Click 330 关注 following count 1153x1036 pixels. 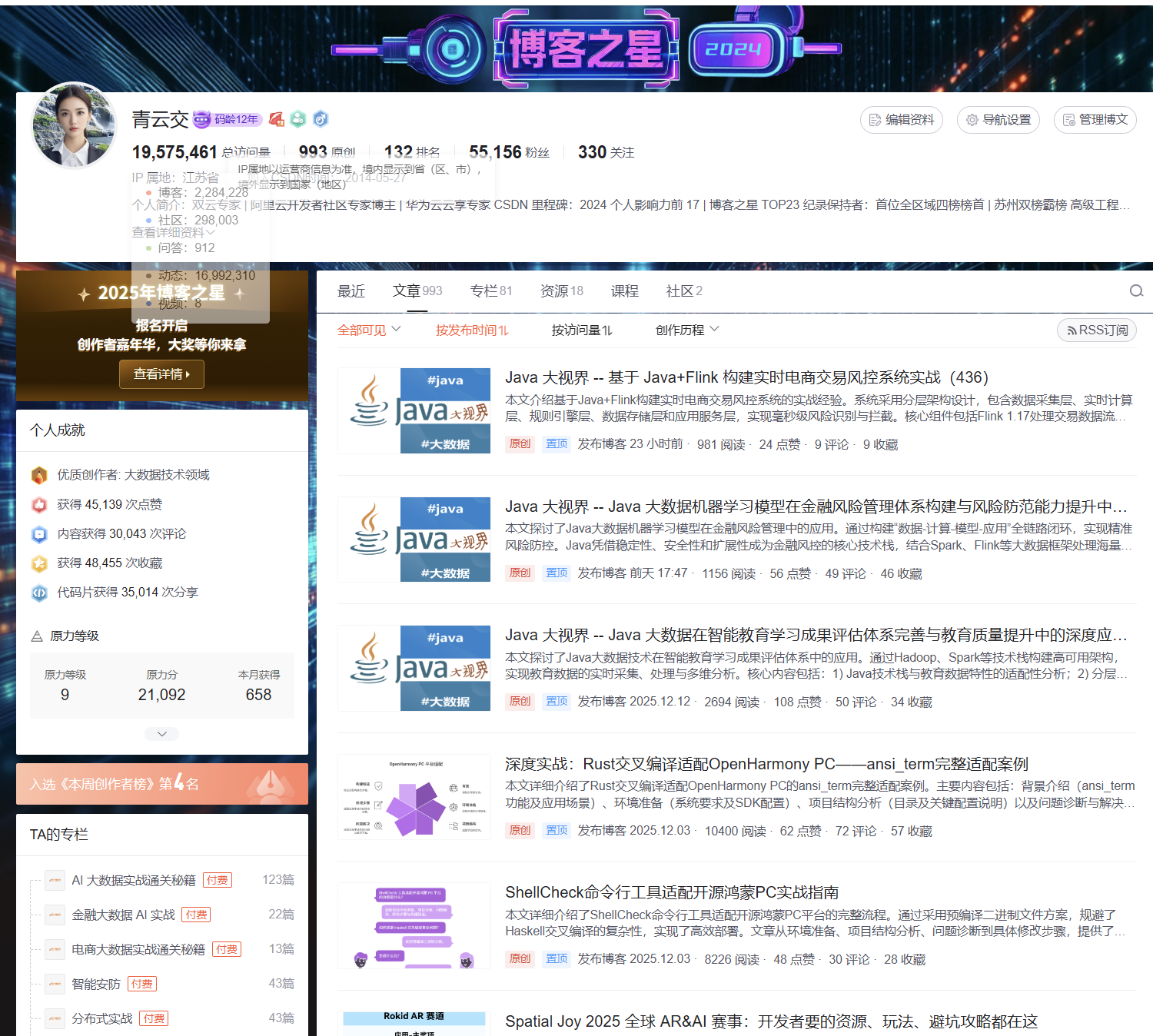pyautogui.click(x=606, y=152)
